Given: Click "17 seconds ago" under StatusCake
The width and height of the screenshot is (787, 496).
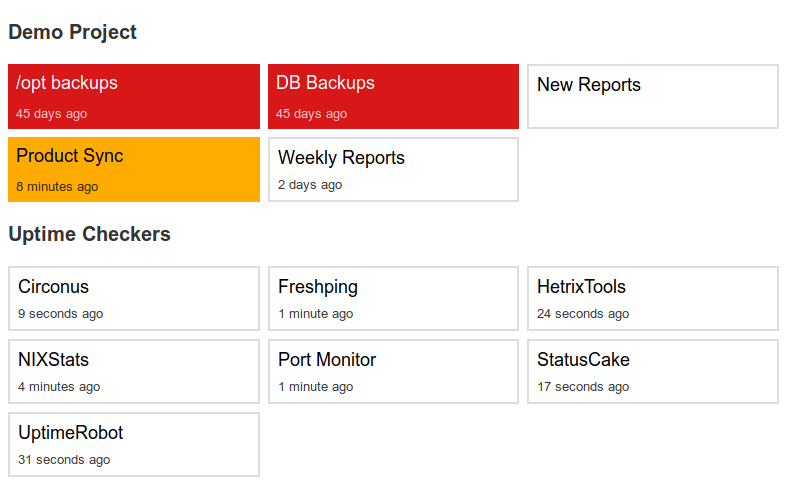Looking at the screenshot, I should coord(583,387).
